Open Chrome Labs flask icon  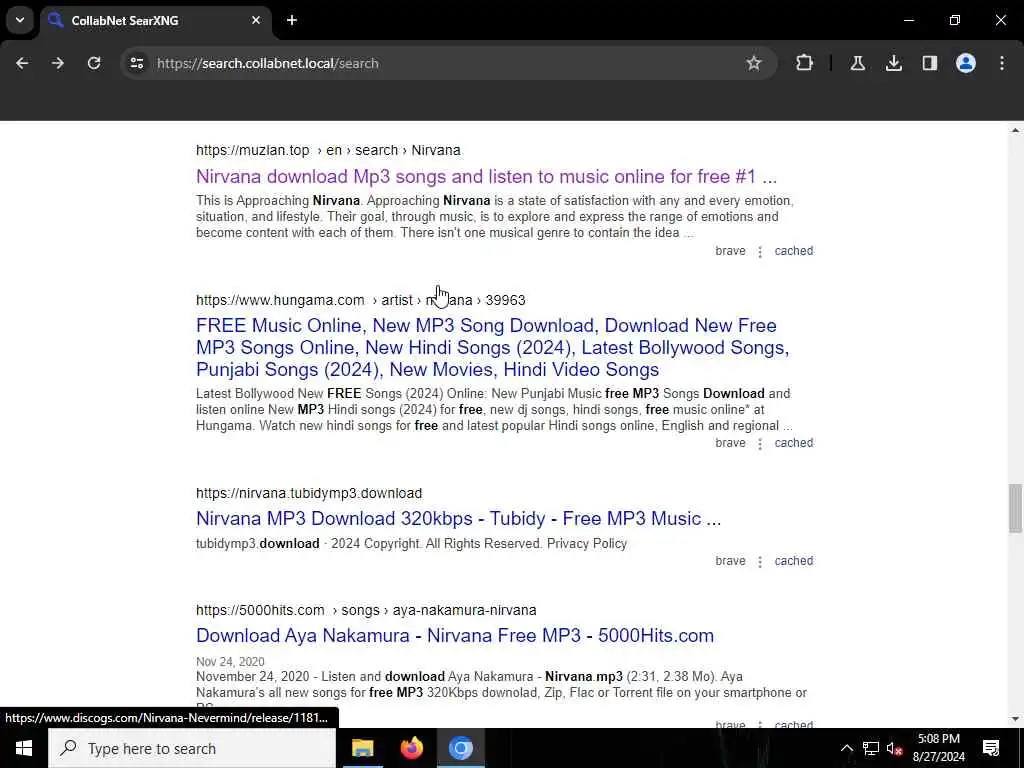click(x=857, y=63)
